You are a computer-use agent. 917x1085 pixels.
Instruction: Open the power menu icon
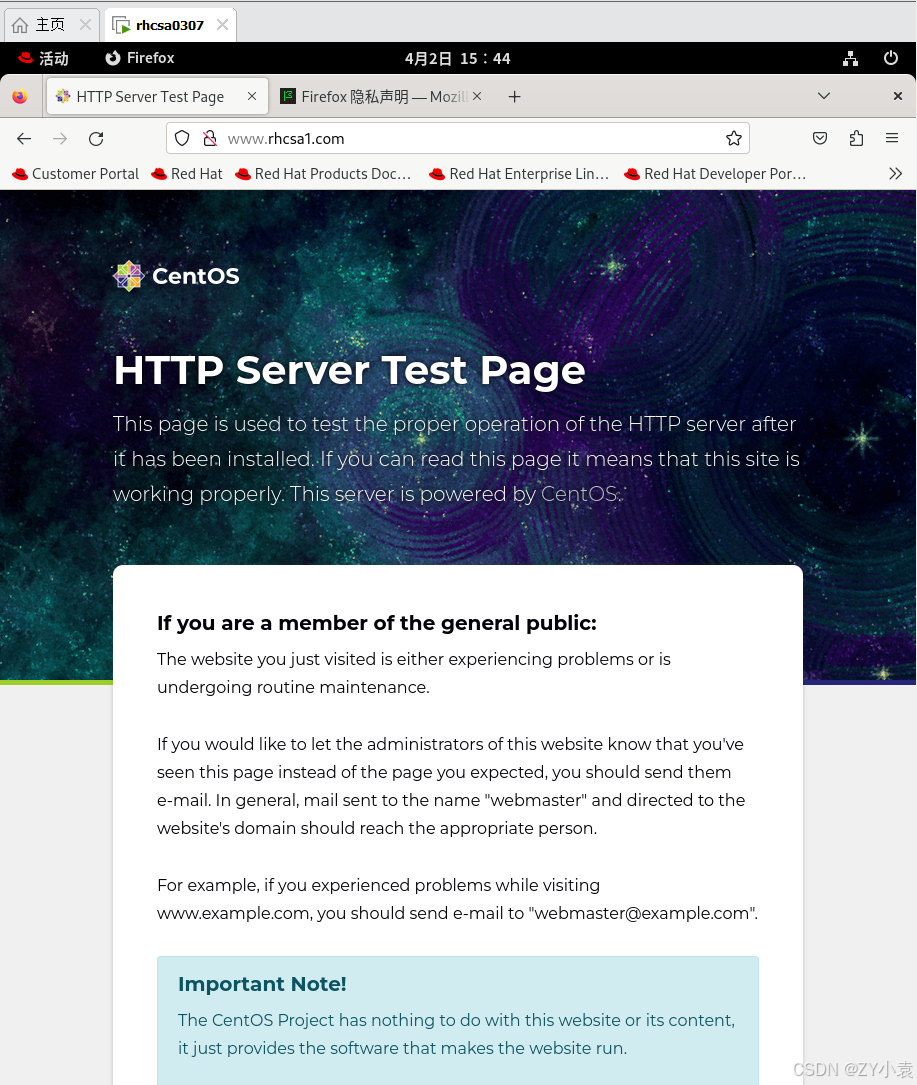[x=891, y=58]
